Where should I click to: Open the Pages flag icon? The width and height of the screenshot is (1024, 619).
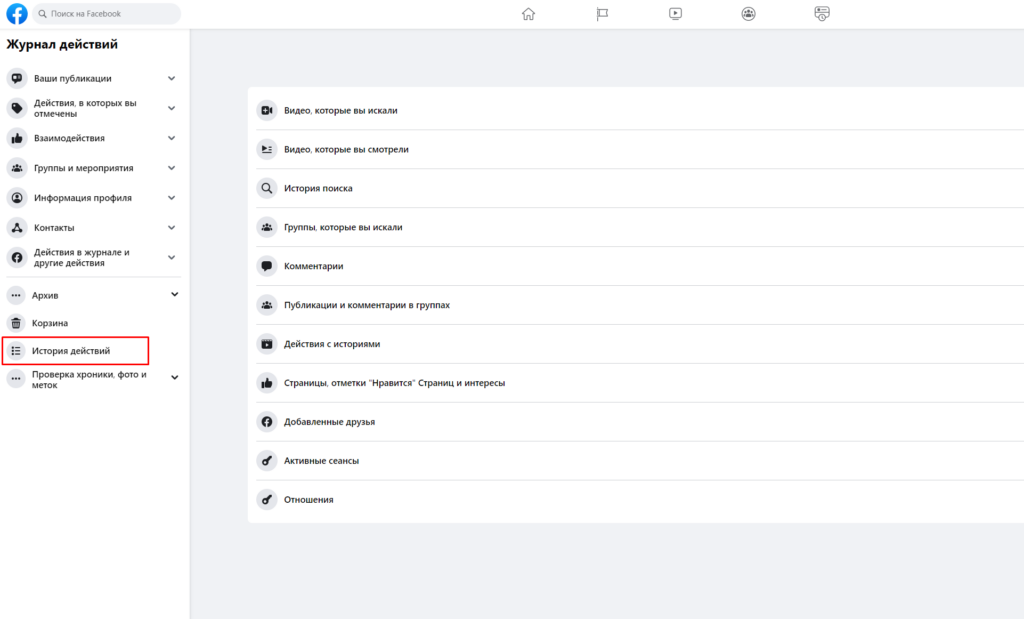click(603, 14)
